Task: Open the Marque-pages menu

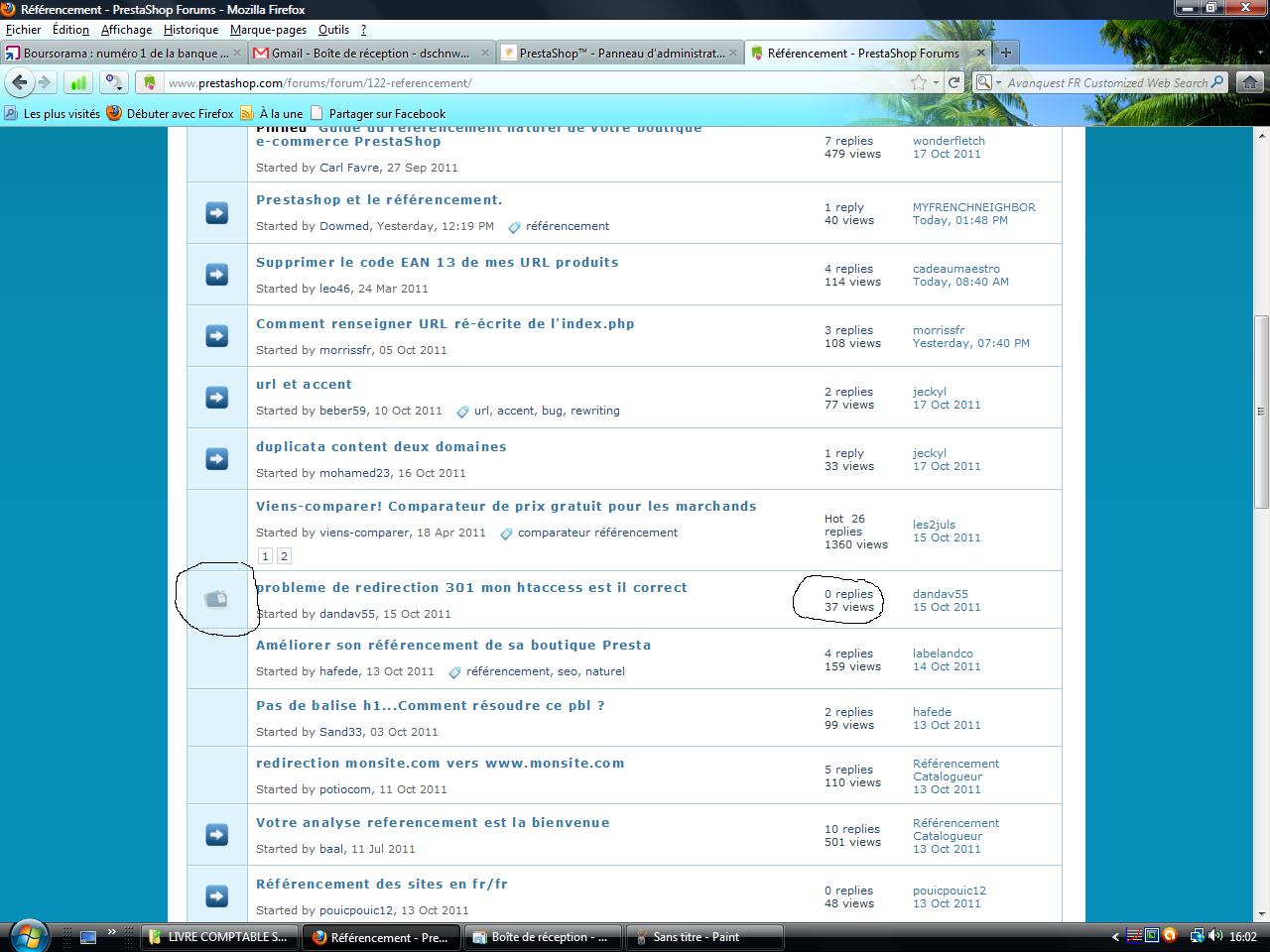Action: (x=268, y=30)
